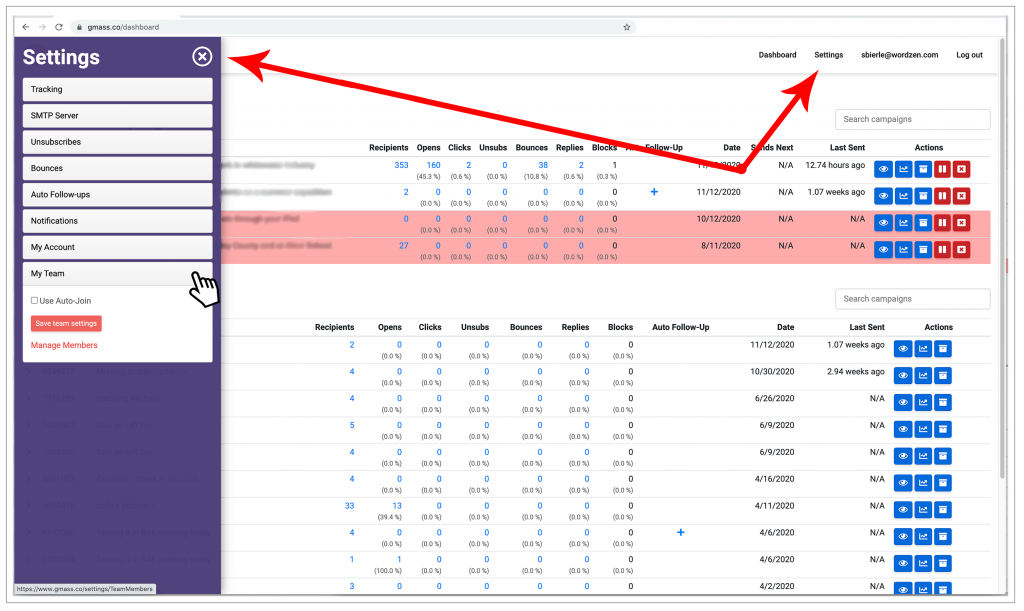The height and width of the screenshot is (611, 1024).
Task: Expand the Tracking settings section
Action: 117,89
